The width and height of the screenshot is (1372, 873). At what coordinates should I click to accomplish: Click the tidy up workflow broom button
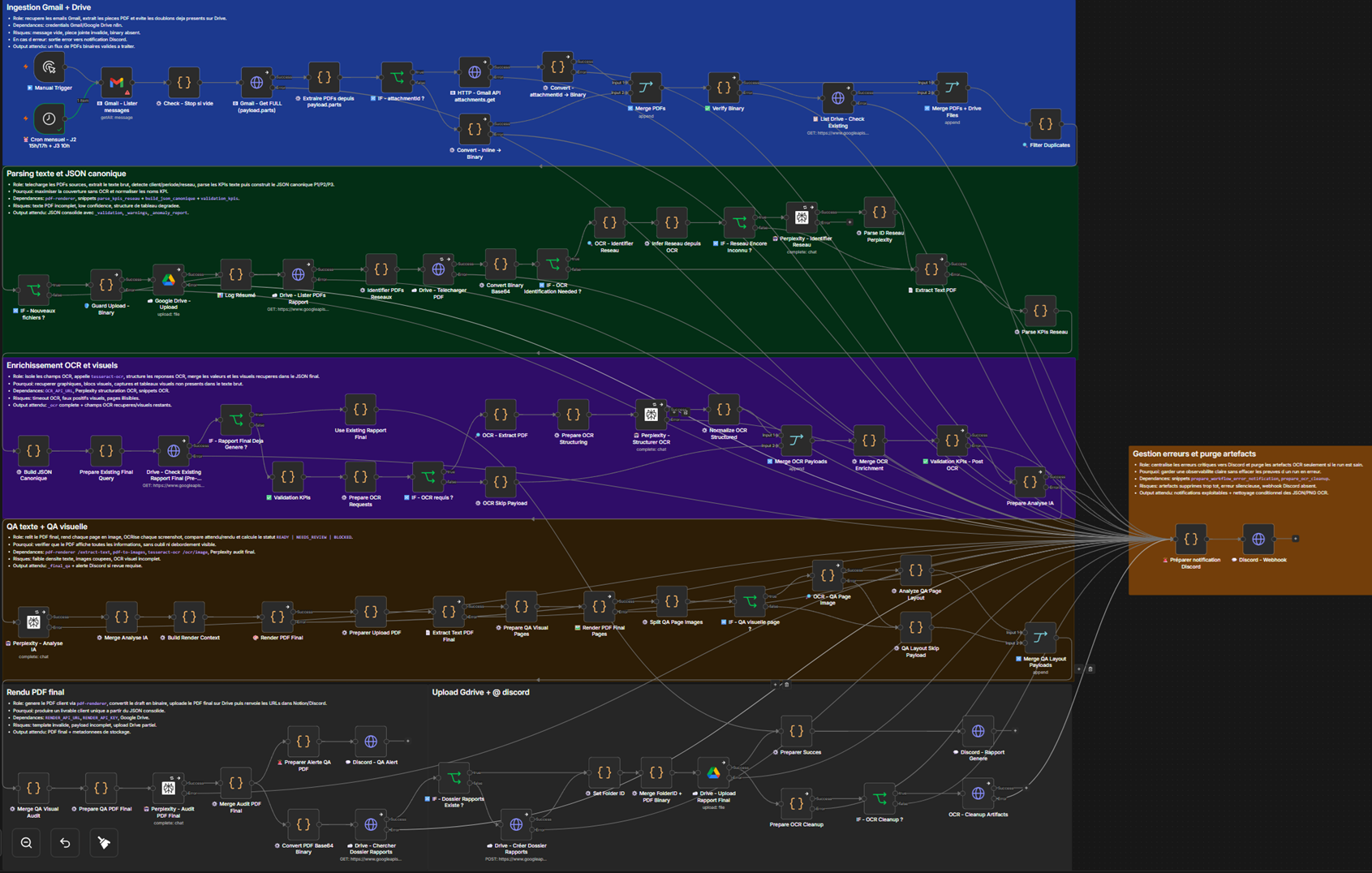pyautogui.click(x=103, y=843)
